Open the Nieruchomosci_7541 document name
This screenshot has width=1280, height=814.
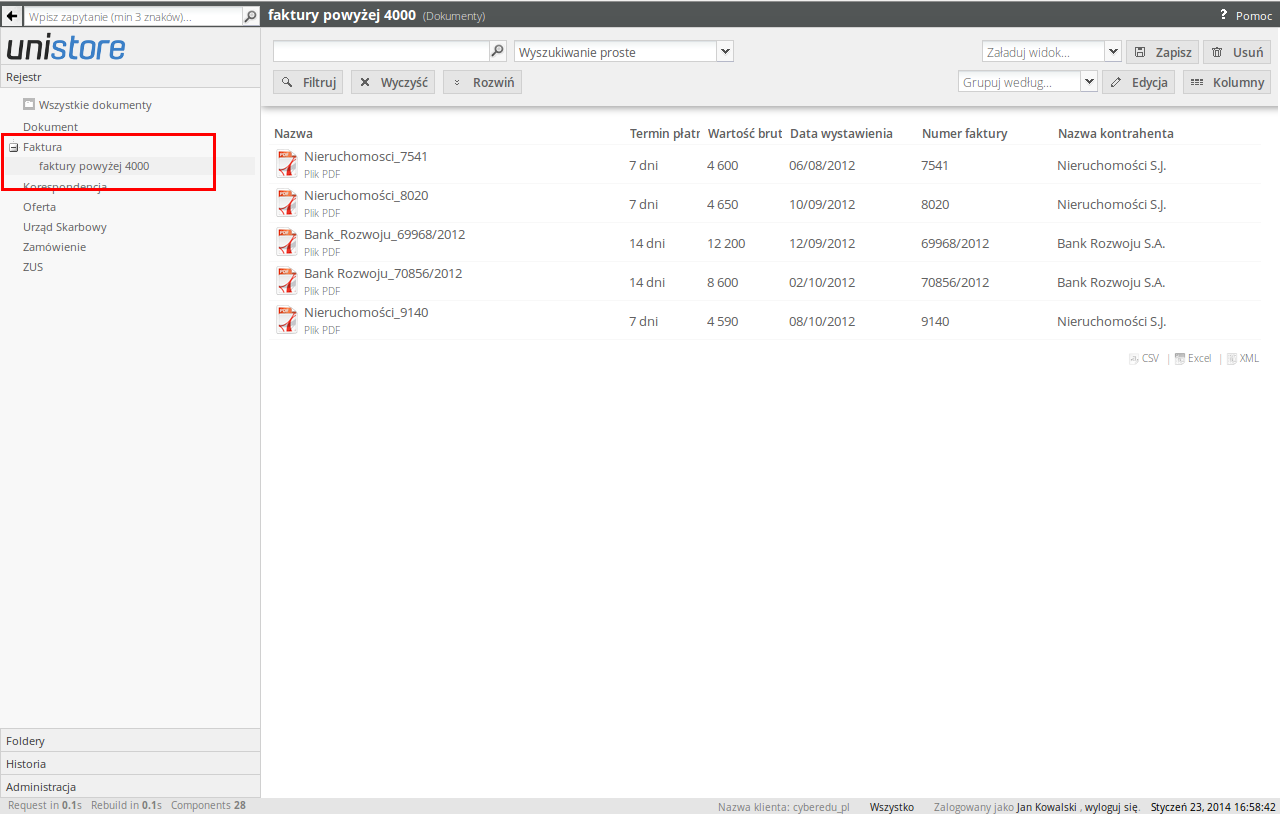pos(366,156)
